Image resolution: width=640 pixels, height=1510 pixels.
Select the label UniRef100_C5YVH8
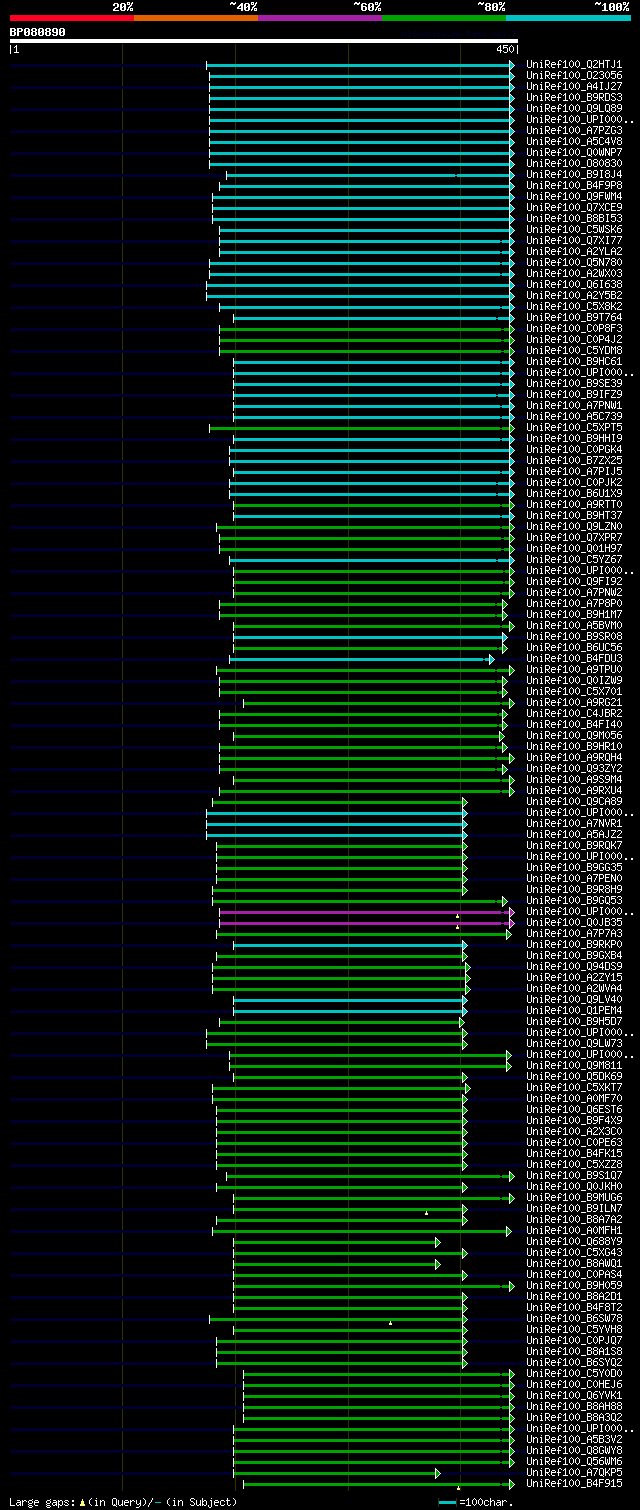(574, 1330)
